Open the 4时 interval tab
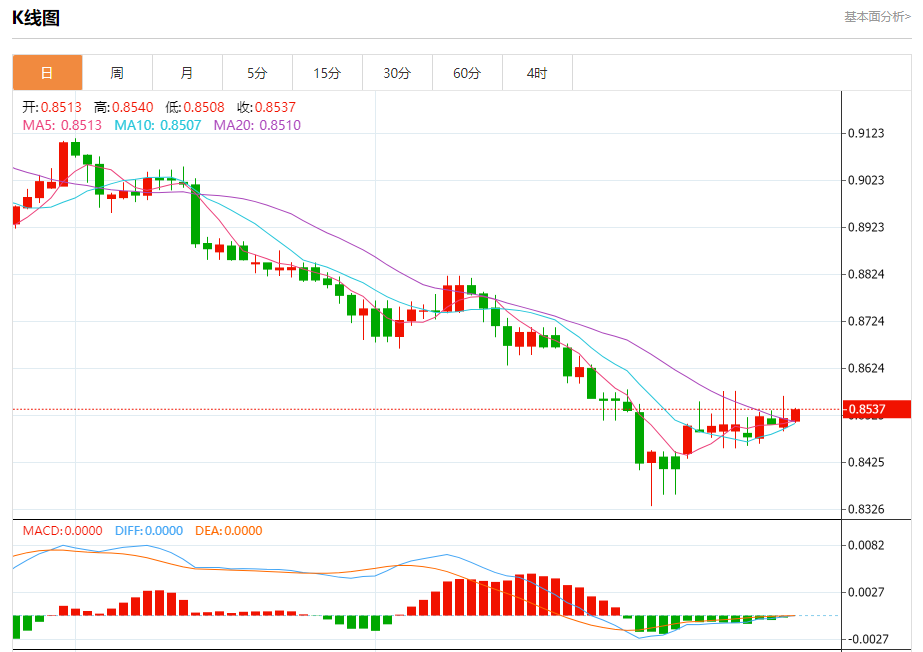 click(537, 73)
